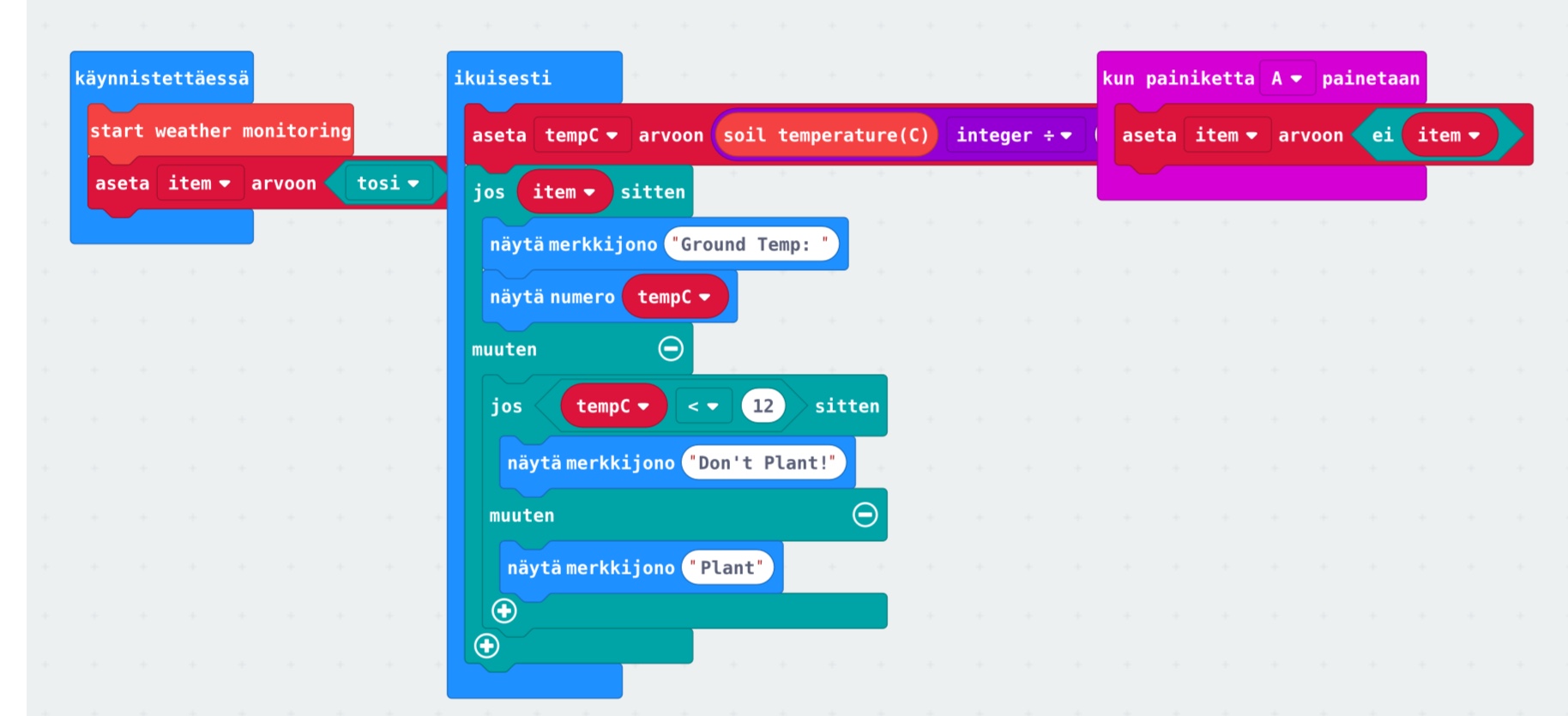Add a branch with the inner if-block plus icon
The height and width of the screenshot is (716, 1568).
tap(504, 611)
